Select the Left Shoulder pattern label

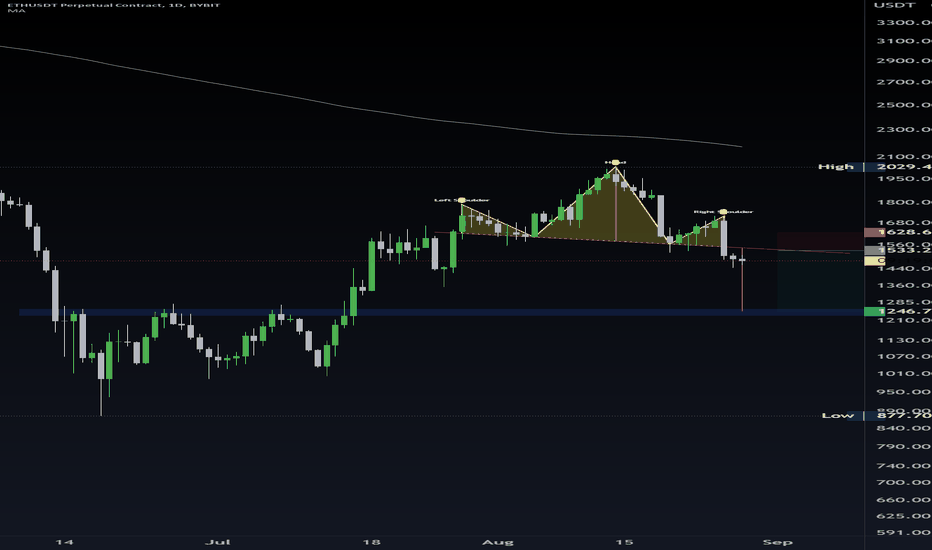[x=462, y=200]
